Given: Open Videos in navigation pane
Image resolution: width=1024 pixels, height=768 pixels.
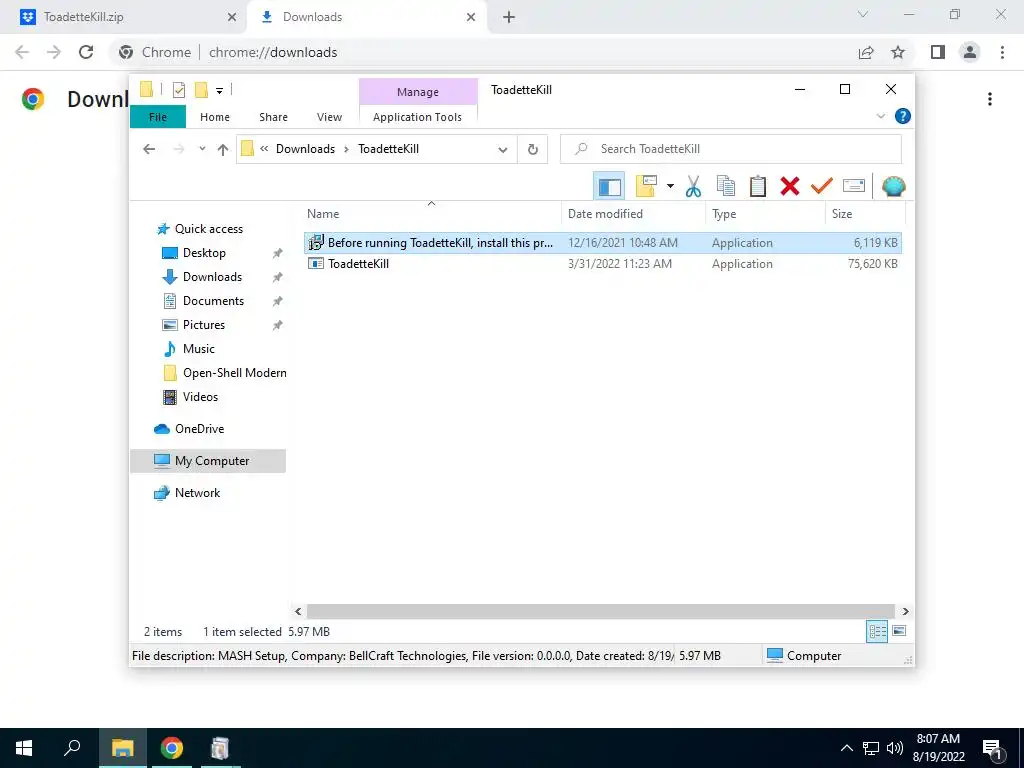Looking at the screenshot, I should (189, 397).
